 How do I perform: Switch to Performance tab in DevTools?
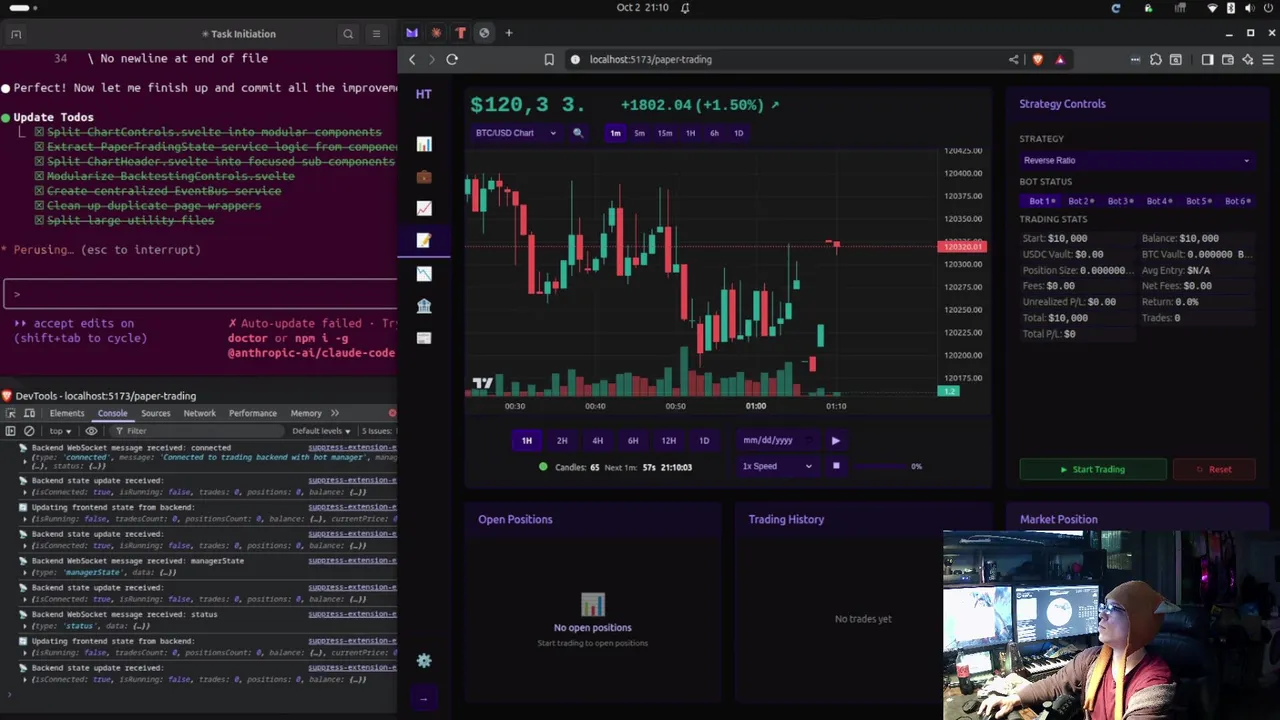click(252, 413)
